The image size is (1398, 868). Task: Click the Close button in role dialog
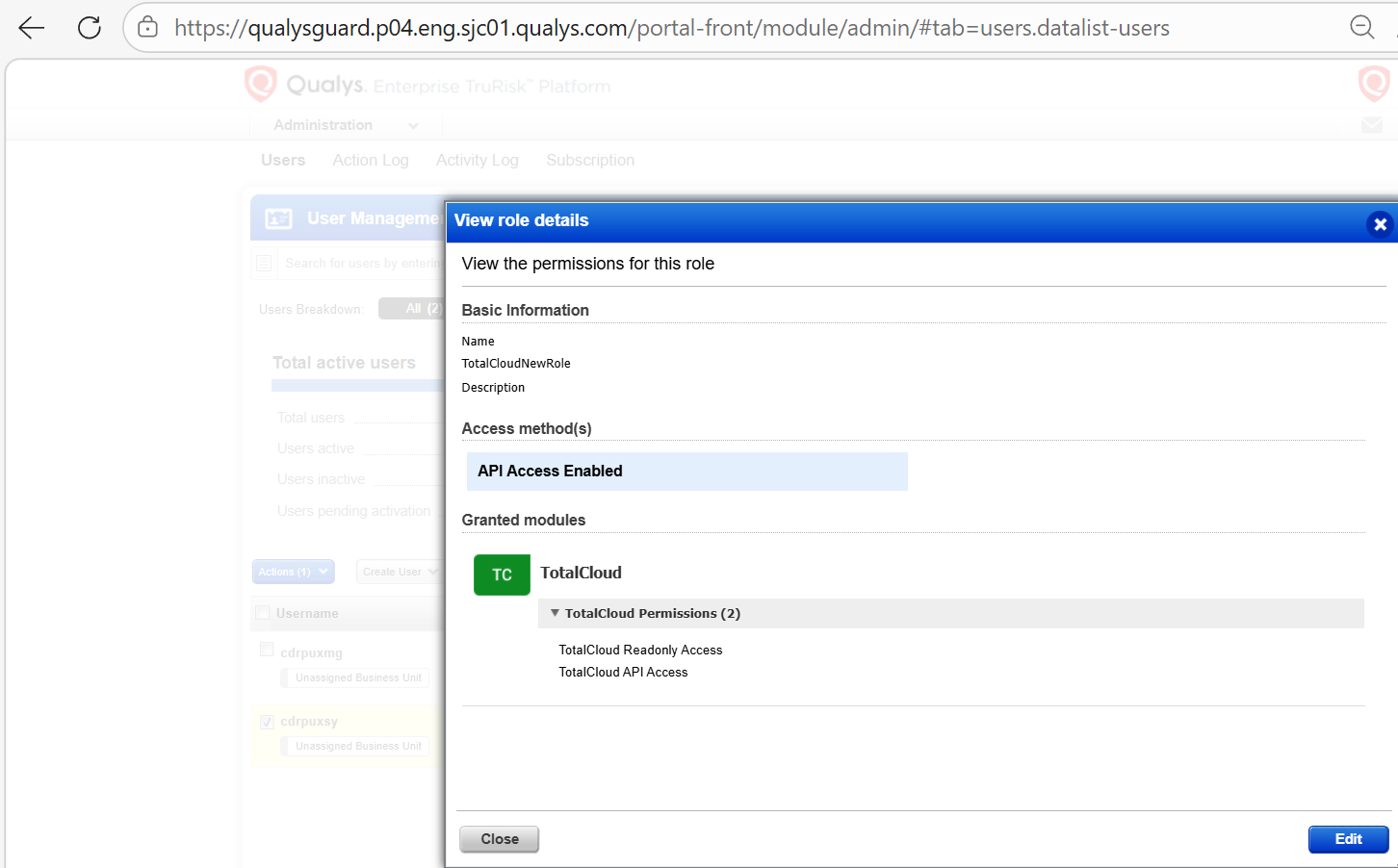pyautogui.click(x=499, y=839)
